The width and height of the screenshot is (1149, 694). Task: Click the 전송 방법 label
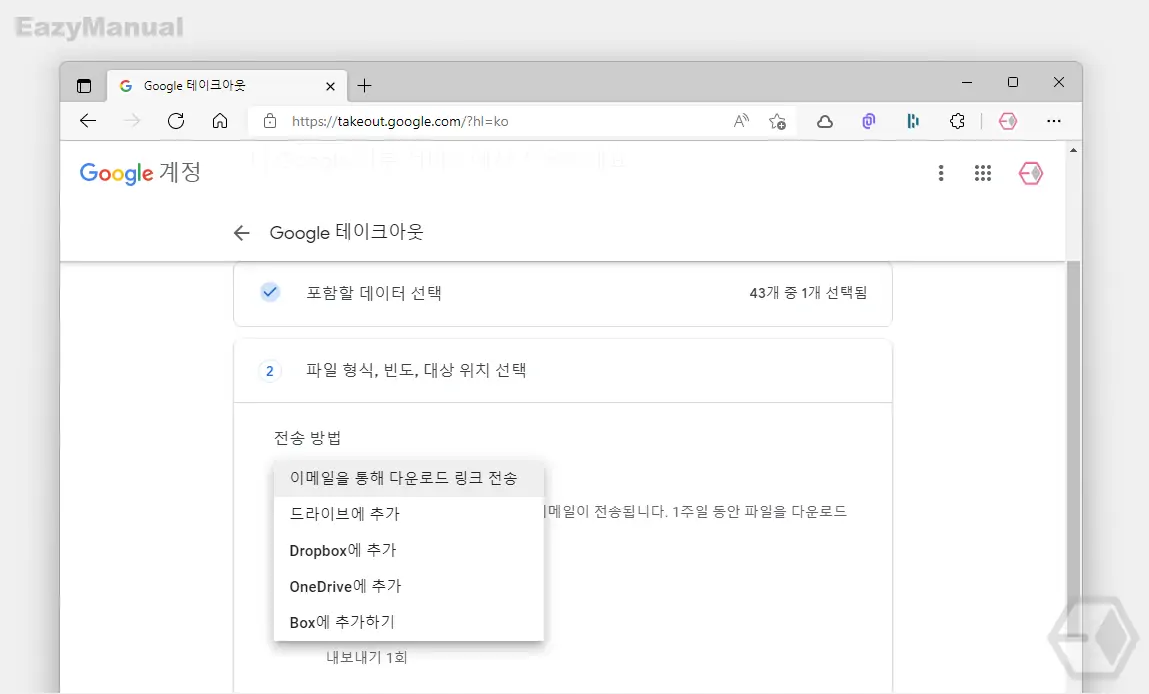307,438
